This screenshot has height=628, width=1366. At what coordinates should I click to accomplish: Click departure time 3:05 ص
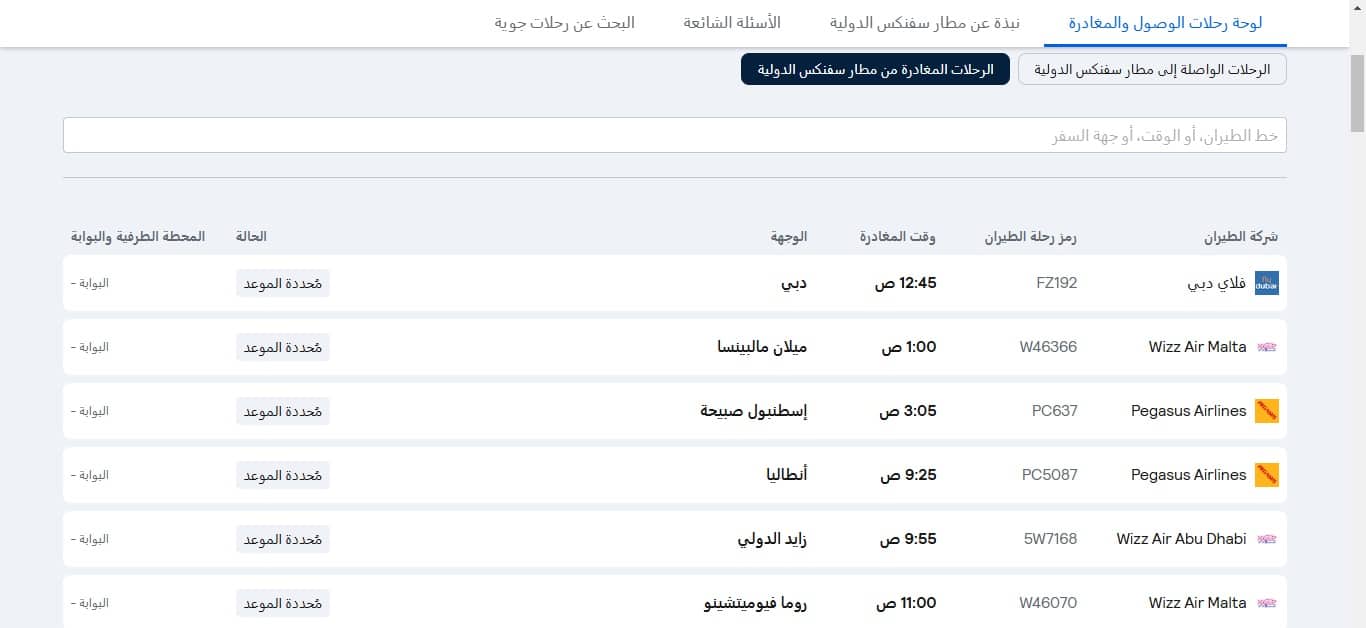click(x=908, y=411)
